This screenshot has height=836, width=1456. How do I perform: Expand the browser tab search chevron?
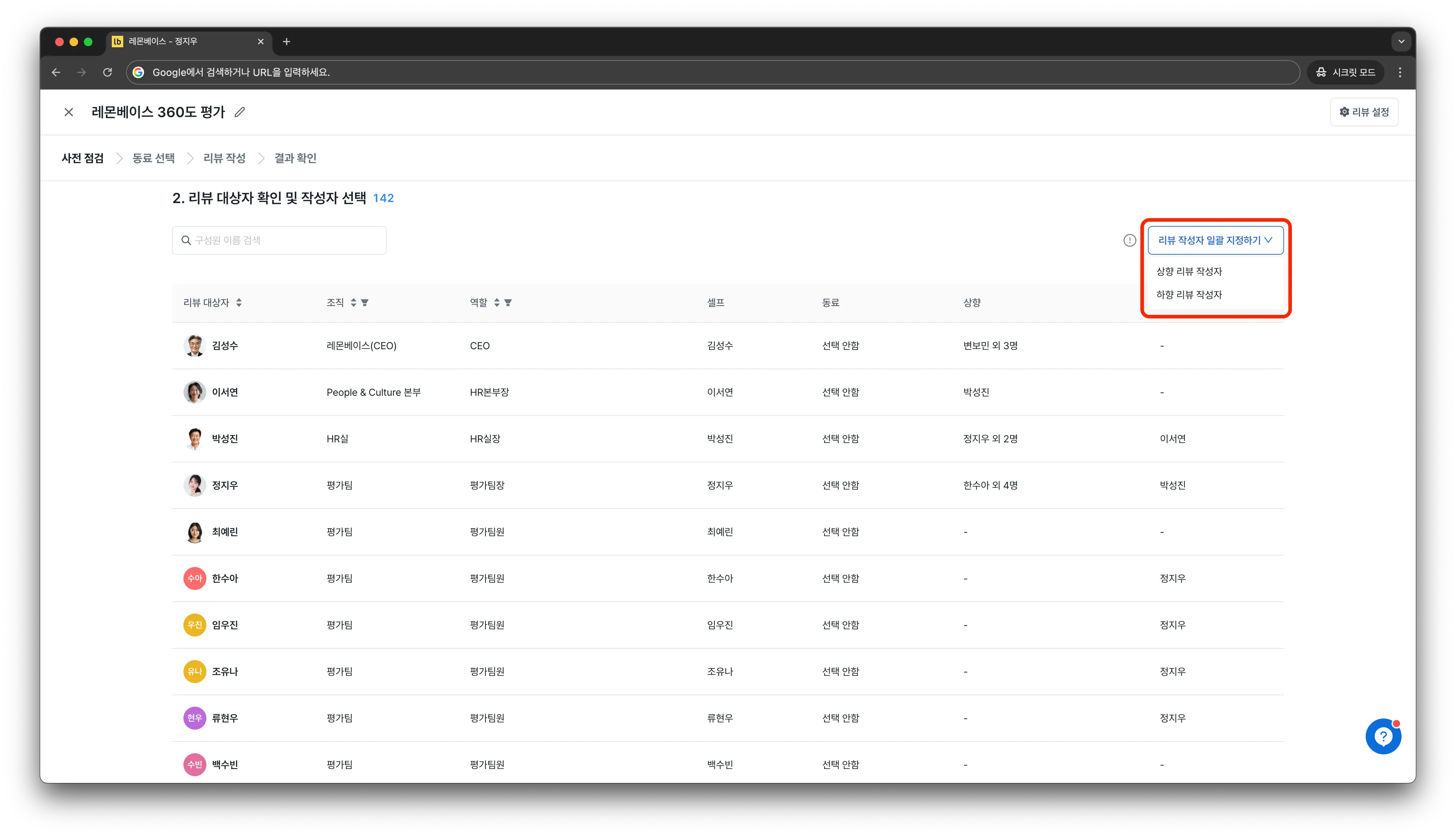coord(1401,41)
